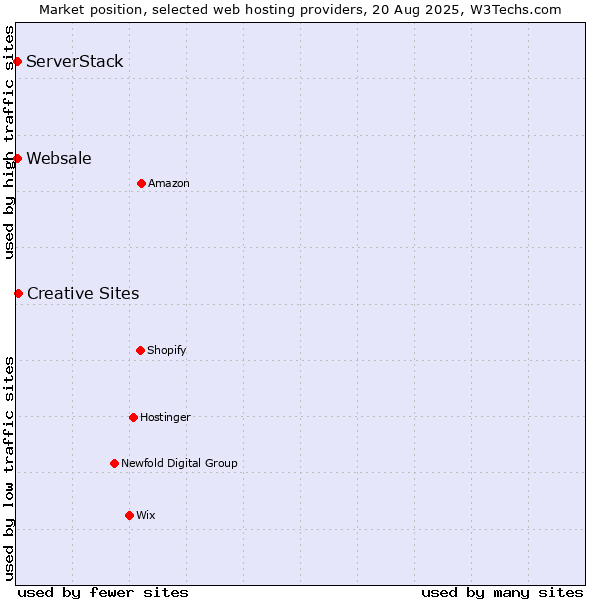600x600 pixels.
Task: Select the Hostinger label text
Action: pyautogui.click(x=165, y=417)
